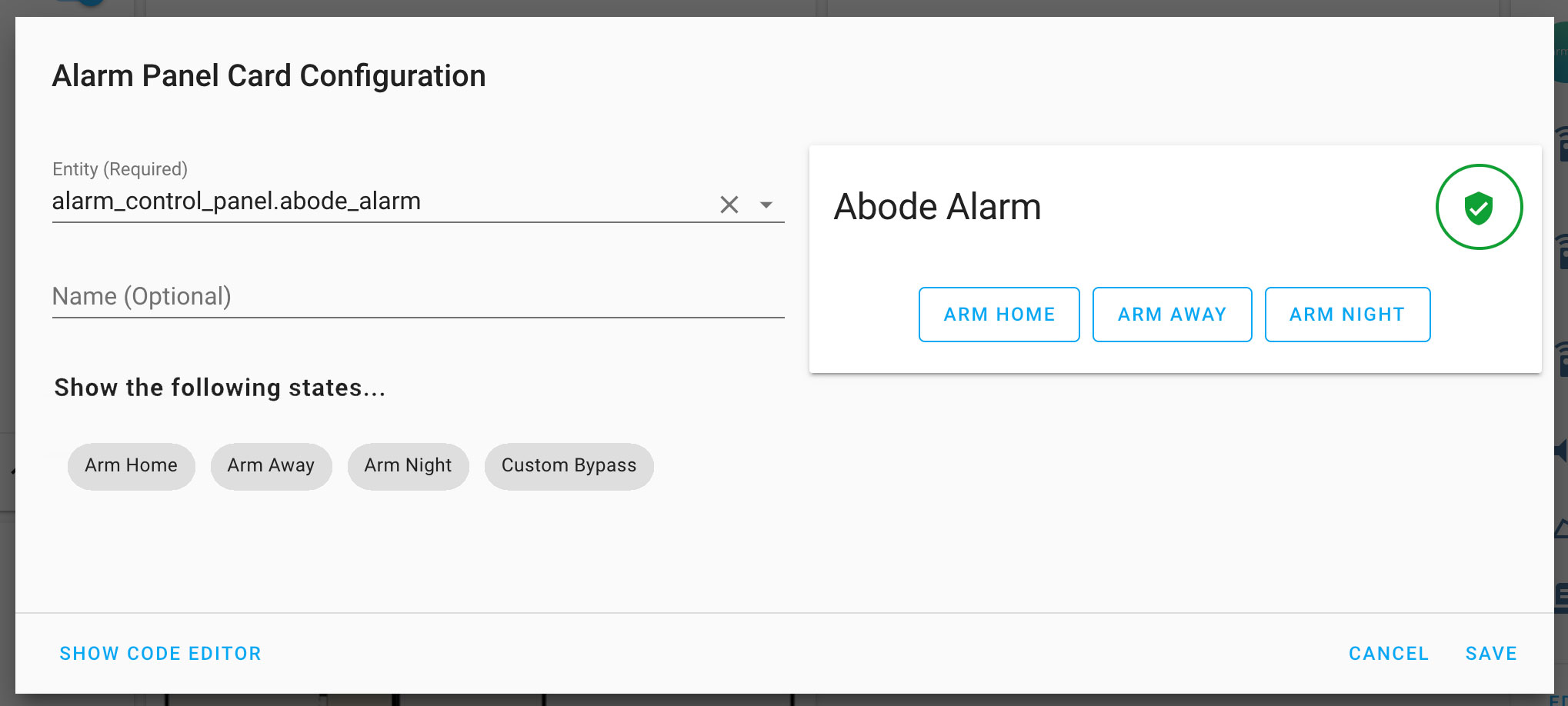Save the alarm panel card

[x=1491, y=654]
